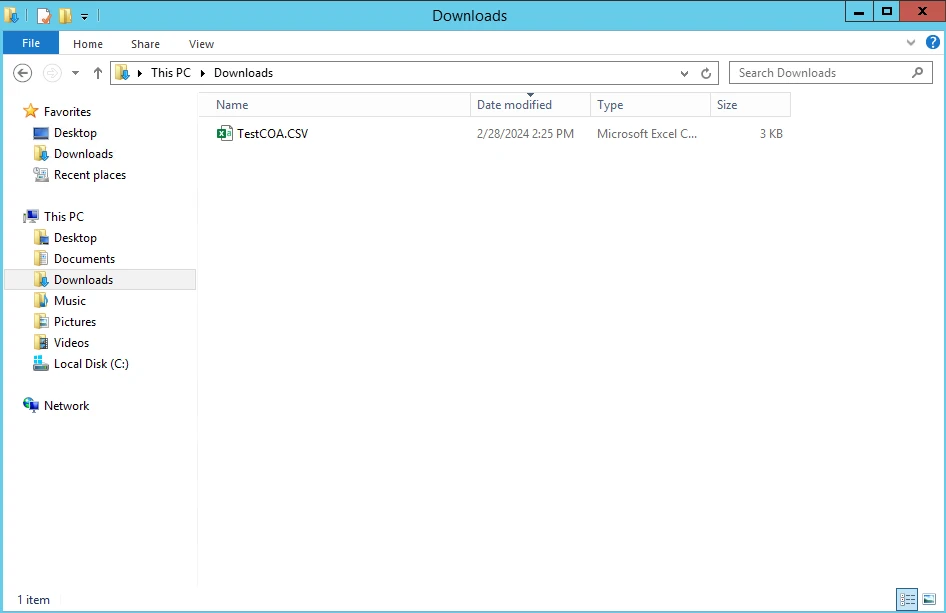Maximize the Downloads window
946x613 pixels.
(886, 11)
